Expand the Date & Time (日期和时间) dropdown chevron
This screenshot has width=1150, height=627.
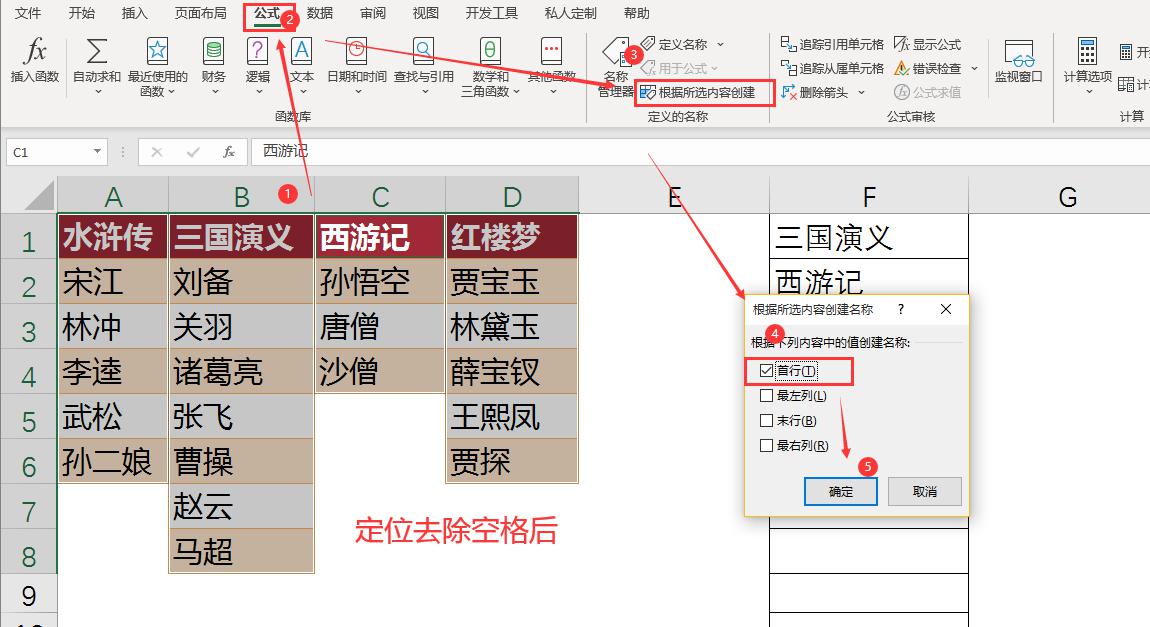358,92
